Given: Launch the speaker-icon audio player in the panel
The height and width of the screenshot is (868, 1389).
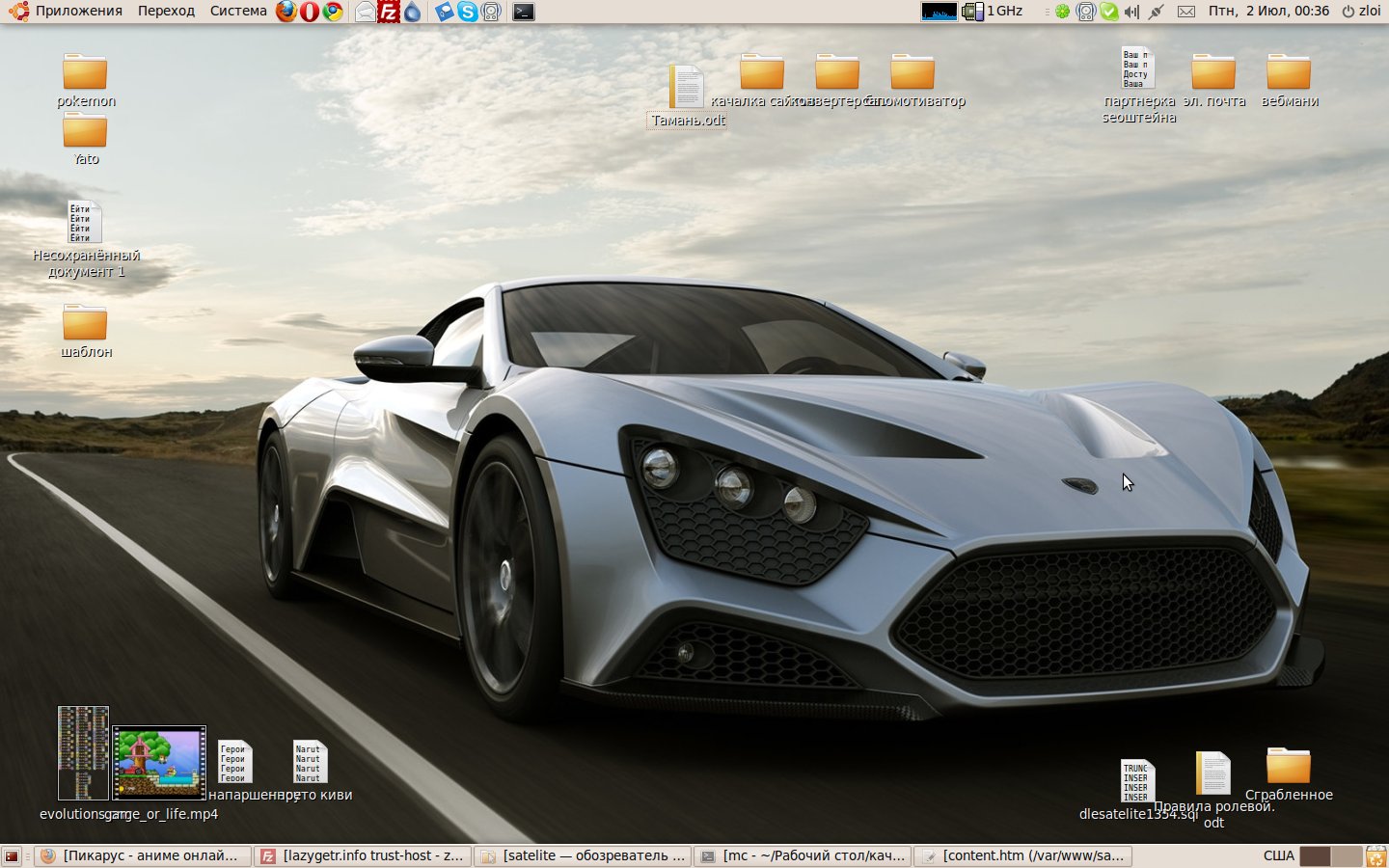Looking at the screenshot, I should click(x=491, y=12).
